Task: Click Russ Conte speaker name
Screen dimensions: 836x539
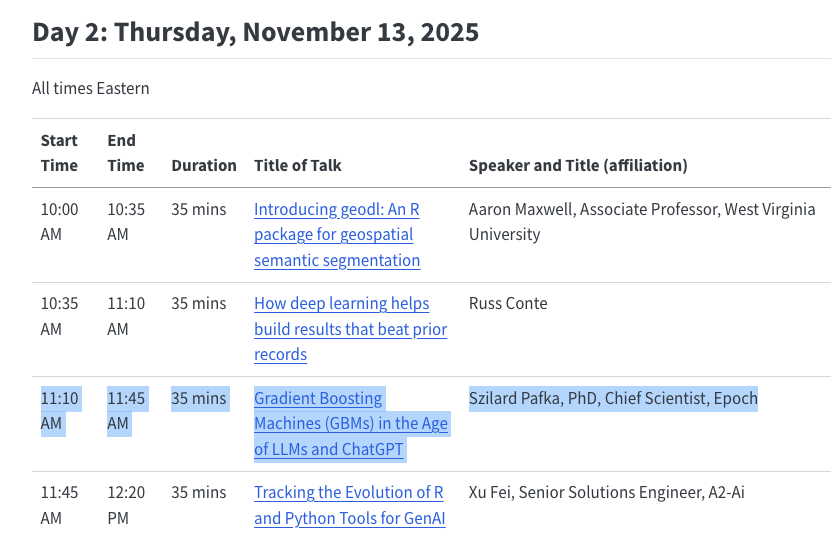Action: 508,303
